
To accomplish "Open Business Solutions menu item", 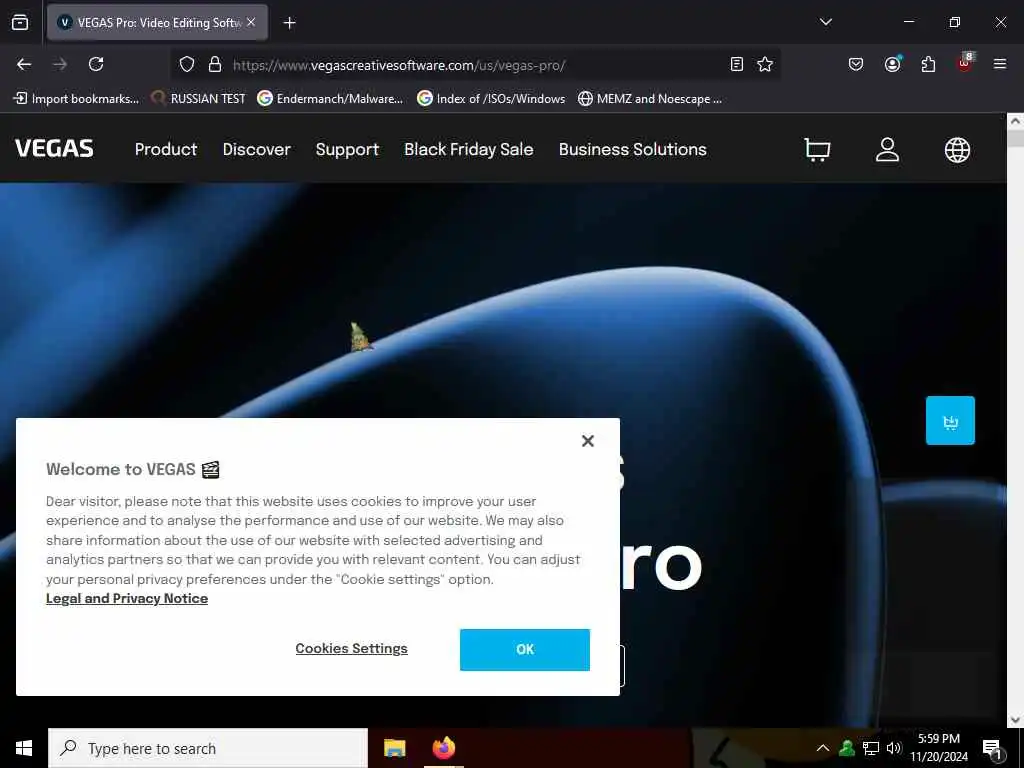I will (633, 150).
